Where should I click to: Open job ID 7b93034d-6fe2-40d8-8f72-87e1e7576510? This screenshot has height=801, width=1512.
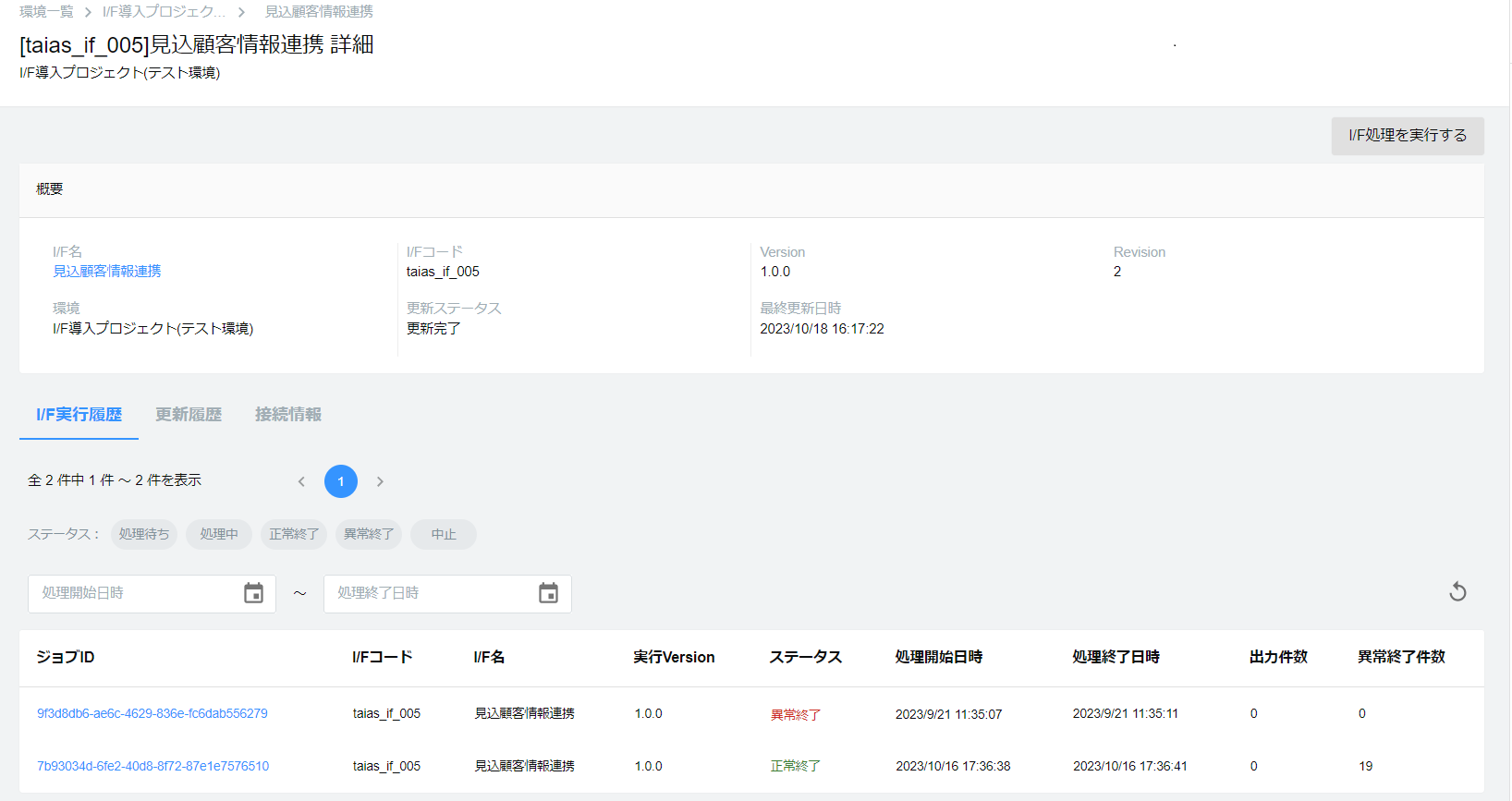(x=153, y=766)
